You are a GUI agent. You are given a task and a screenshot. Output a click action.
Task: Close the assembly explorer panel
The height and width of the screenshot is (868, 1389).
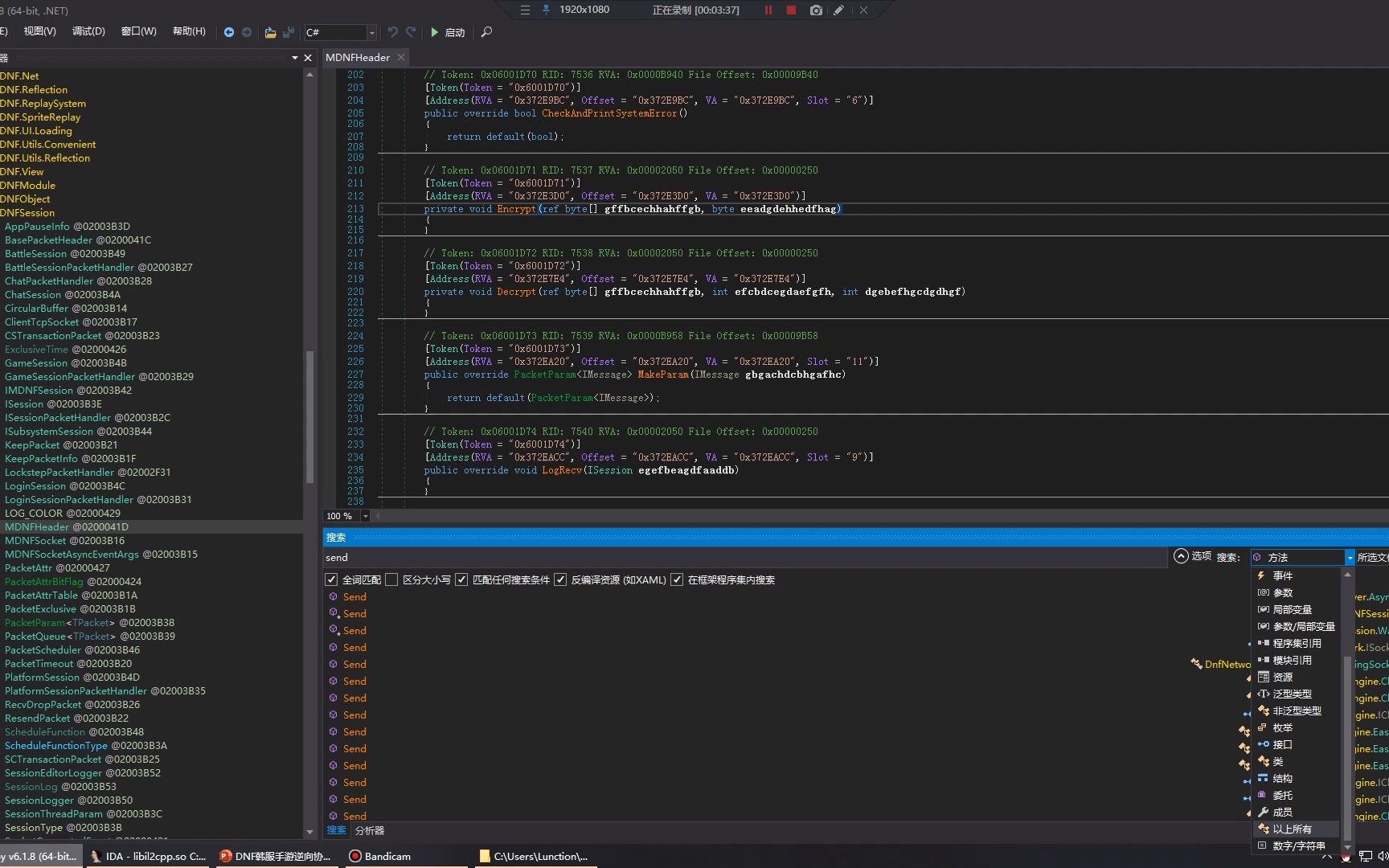[x=307, y=58]
